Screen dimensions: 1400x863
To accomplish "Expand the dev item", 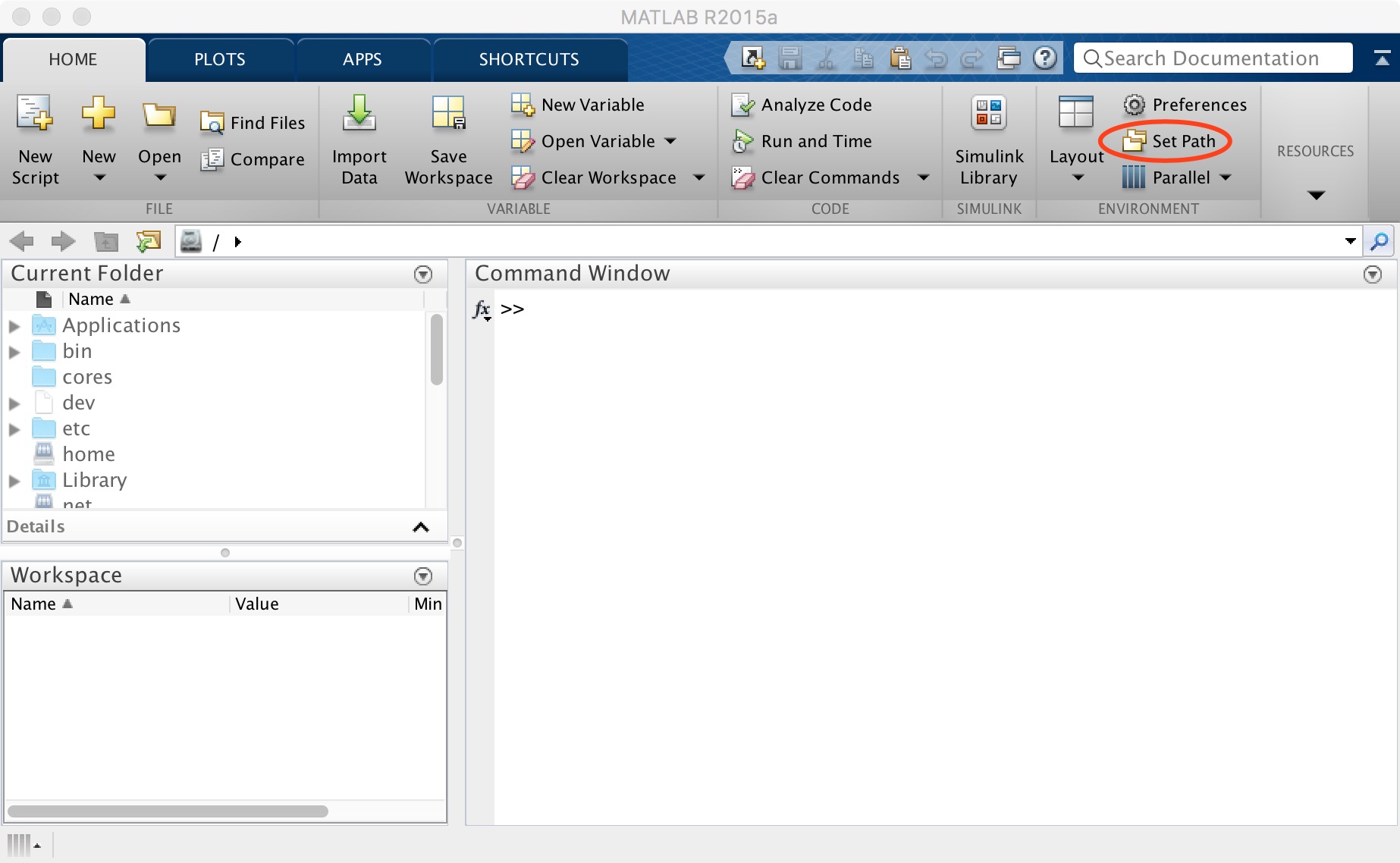I will [x=14, y=403].
